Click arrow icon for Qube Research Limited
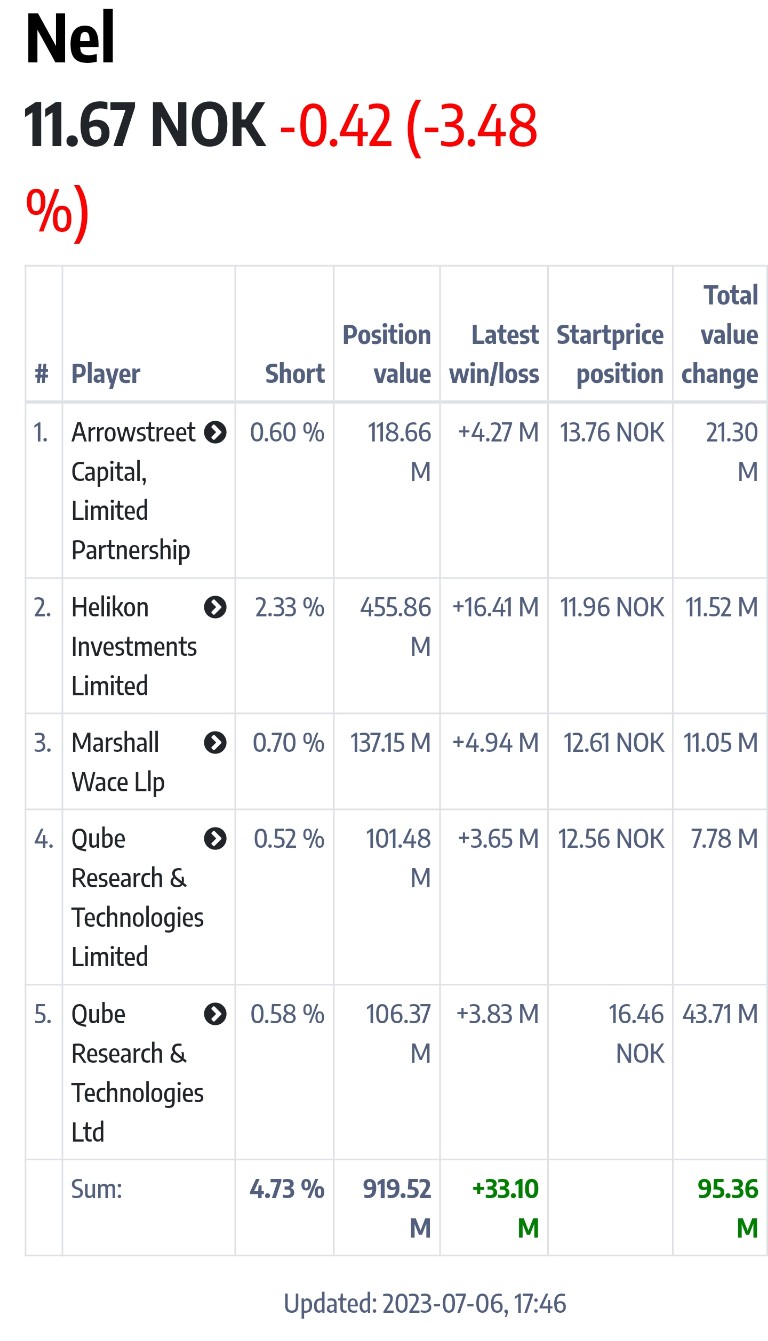Viewport: 768px width, 1341px height. click(215, 839)
